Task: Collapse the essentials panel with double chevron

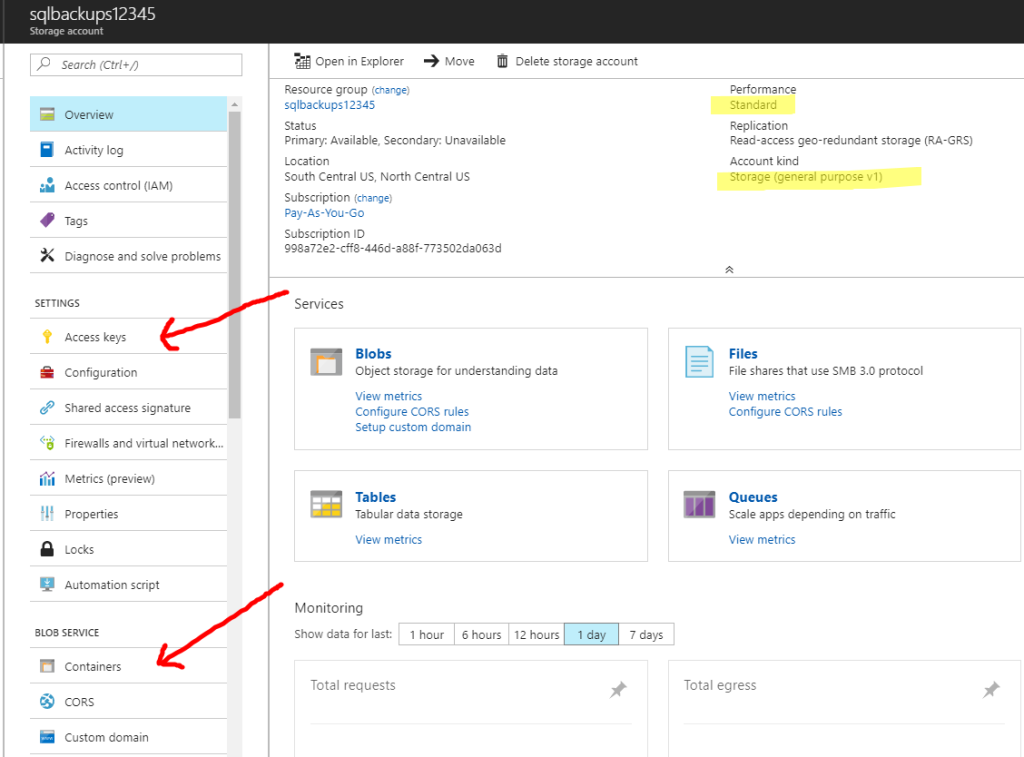Action: tap(729, 270)
